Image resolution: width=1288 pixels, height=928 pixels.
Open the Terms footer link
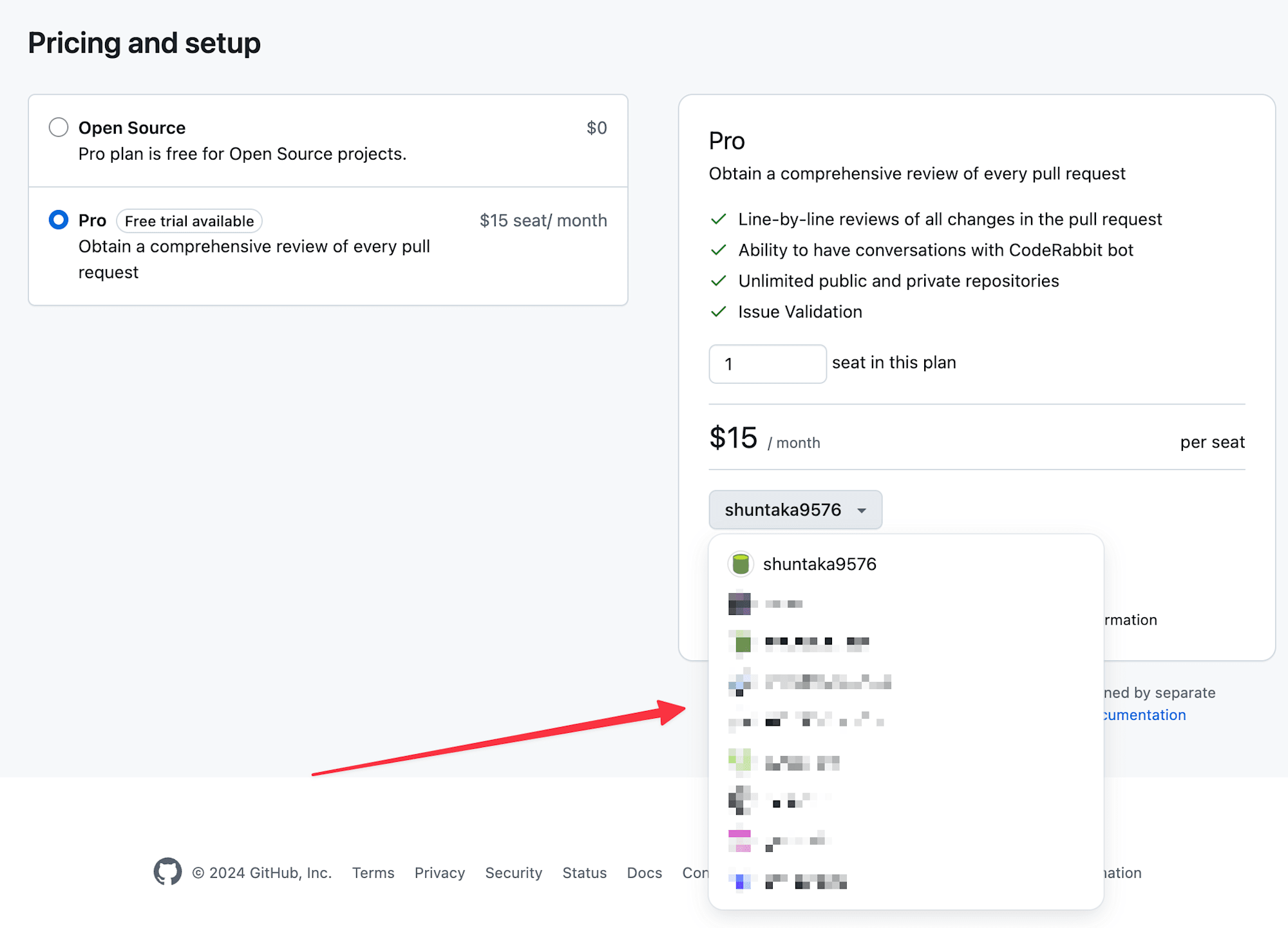click(373, 873)
